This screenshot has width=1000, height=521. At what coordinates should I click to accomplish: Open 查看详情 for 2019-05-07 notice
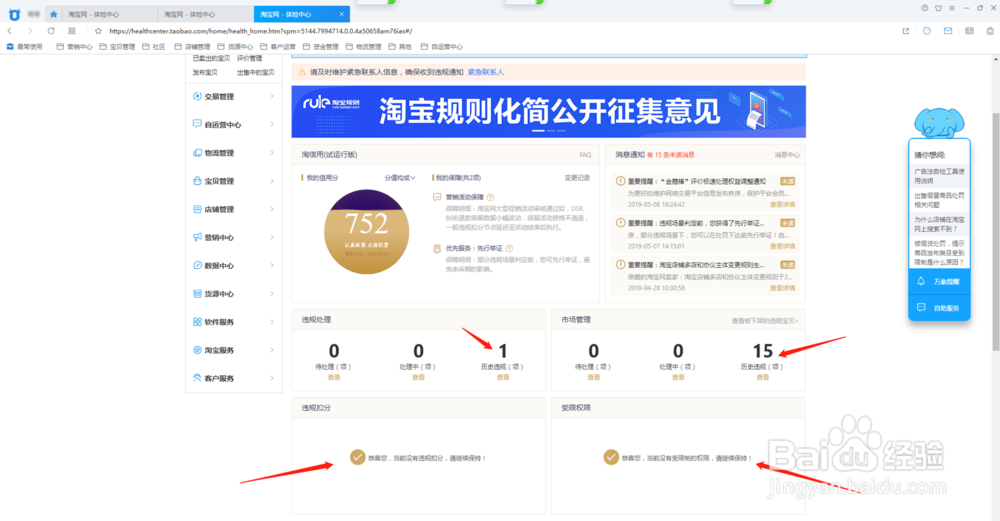click(783, 246)
